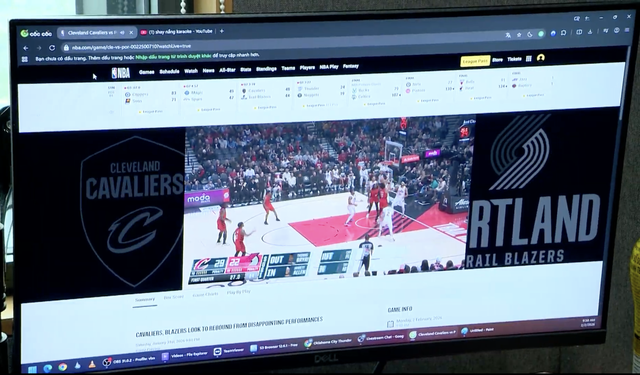
Task: Close the Cleveland Cavaliers tab
Action: [131, 32]
